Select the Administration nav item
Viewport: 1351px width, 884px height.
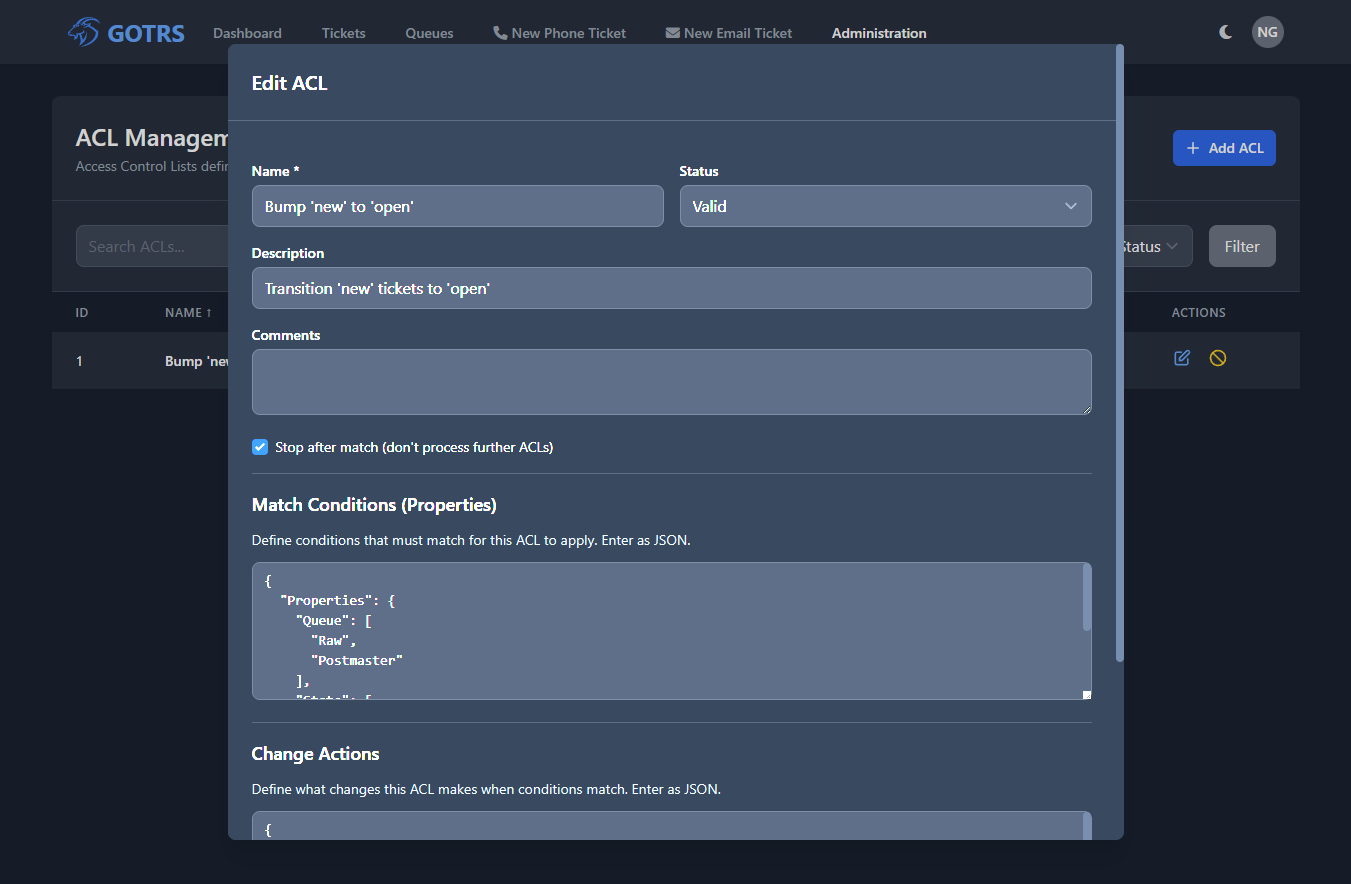coord(879,33)
